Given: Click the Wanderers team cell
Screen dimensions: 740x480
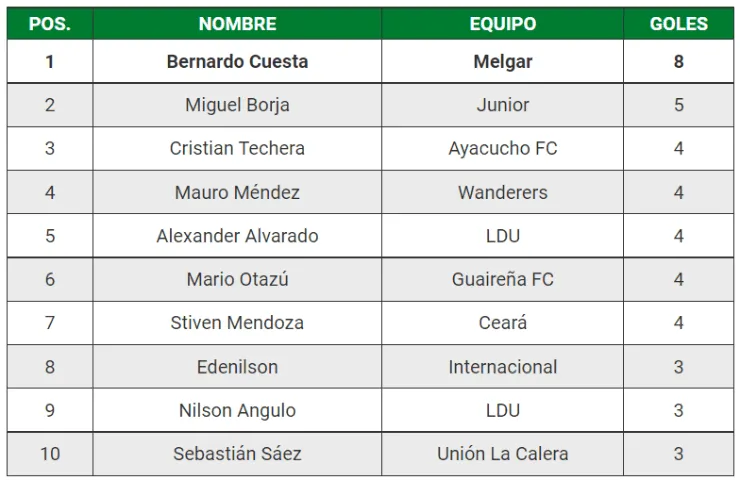Looking at the screenshot, I should [502, 192].
